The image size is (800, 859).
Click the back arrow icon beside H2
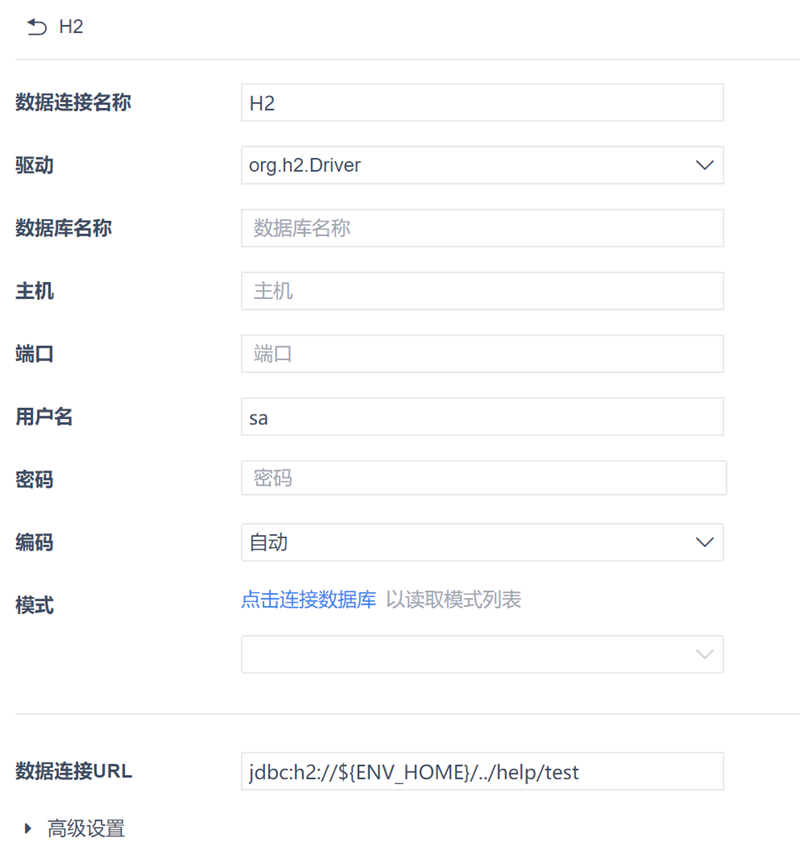tap(36, 27)
